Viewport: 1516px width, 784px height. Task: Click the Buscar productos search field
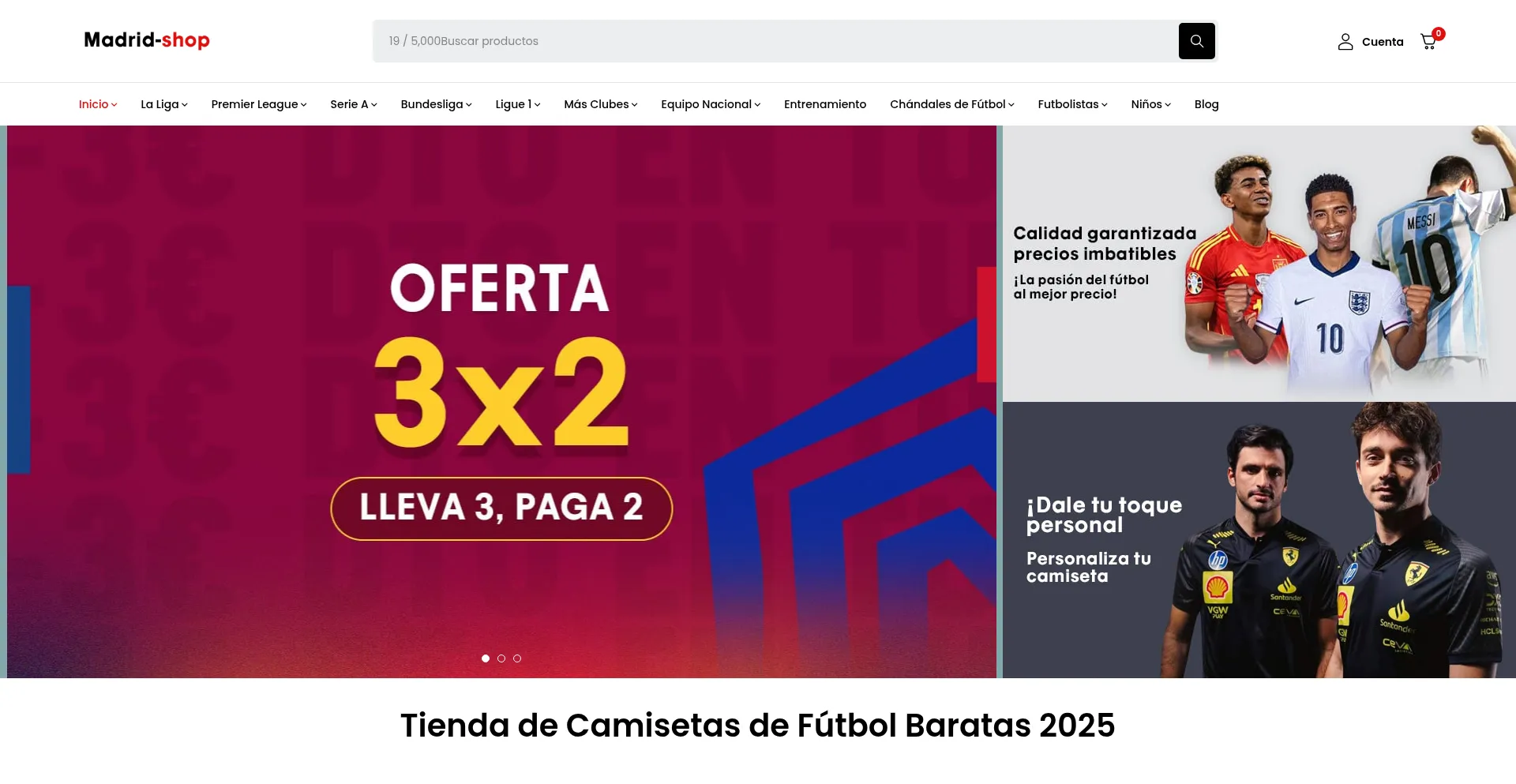pos(775,41)
